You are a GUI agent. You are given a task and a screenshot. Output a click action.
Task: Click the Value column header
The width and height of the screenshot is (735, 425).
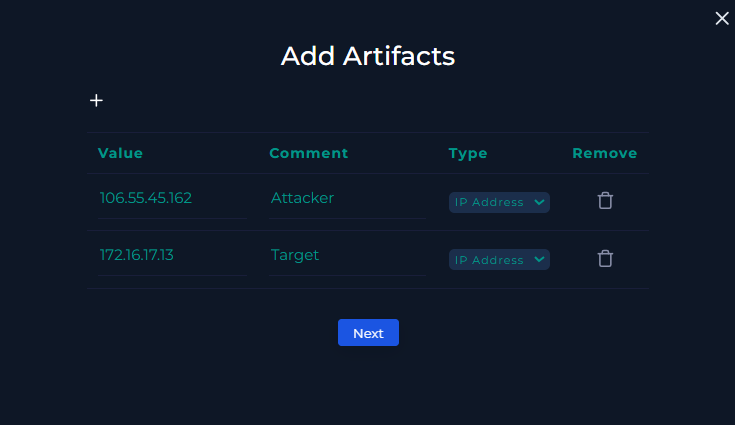[x=120, y=153]
